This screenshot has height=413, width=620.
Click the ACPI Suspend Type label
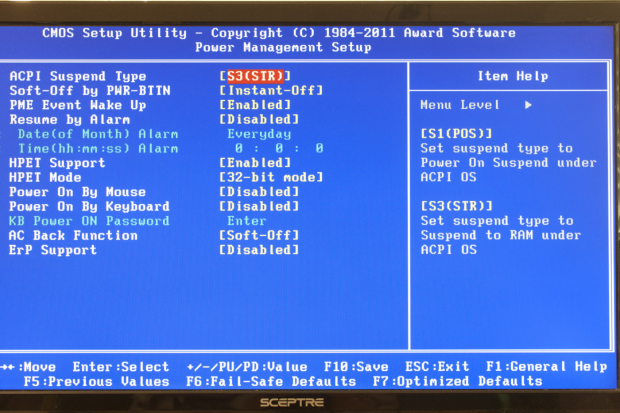point(78,76)
